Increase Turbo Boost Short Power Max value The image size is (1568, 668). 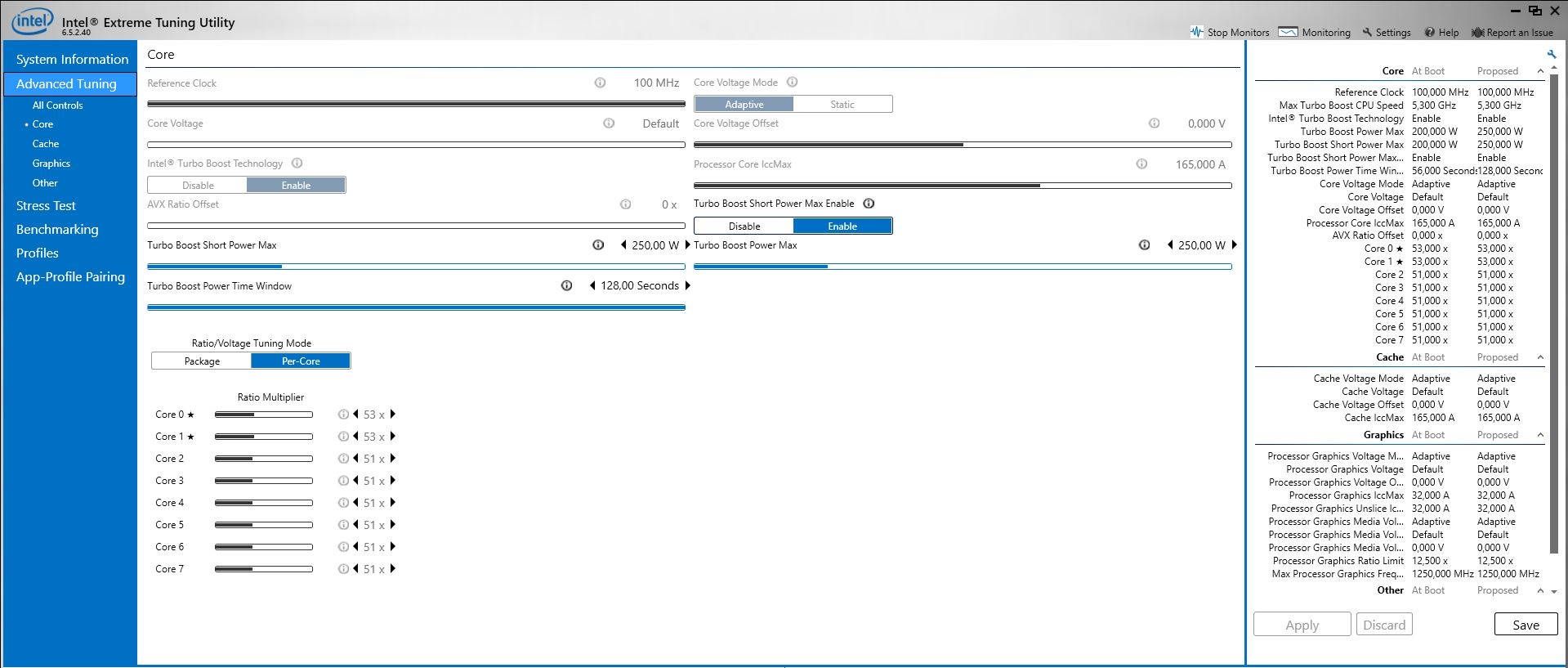(687, 245)
